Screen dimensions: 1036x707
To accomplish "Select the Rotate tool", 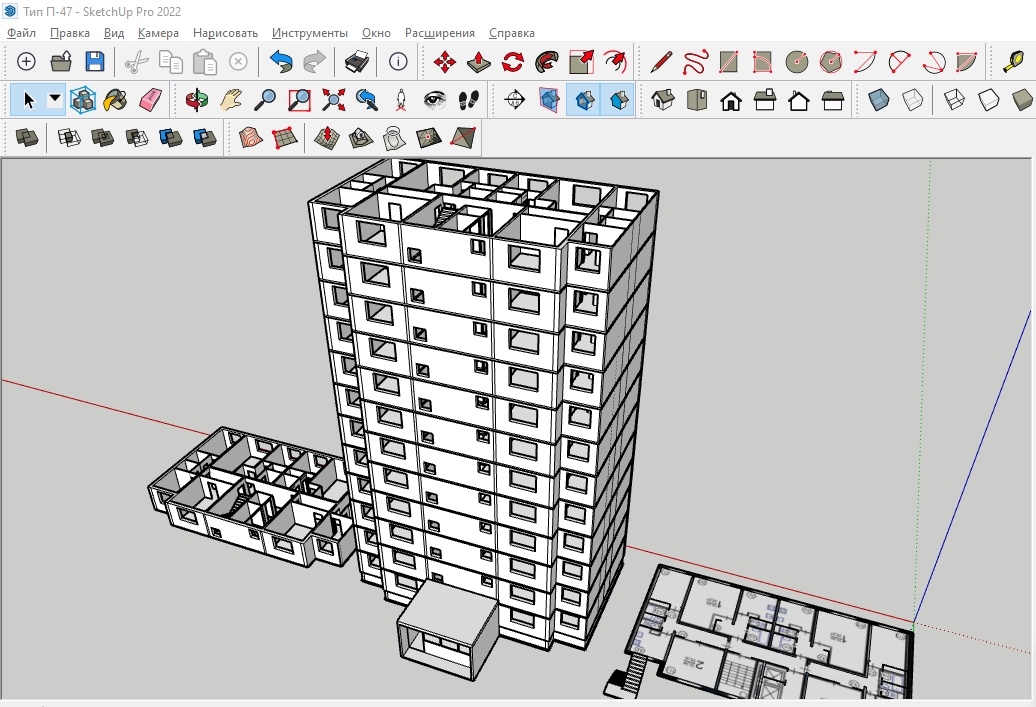I will pyautogui.click(x=513, y=62).
